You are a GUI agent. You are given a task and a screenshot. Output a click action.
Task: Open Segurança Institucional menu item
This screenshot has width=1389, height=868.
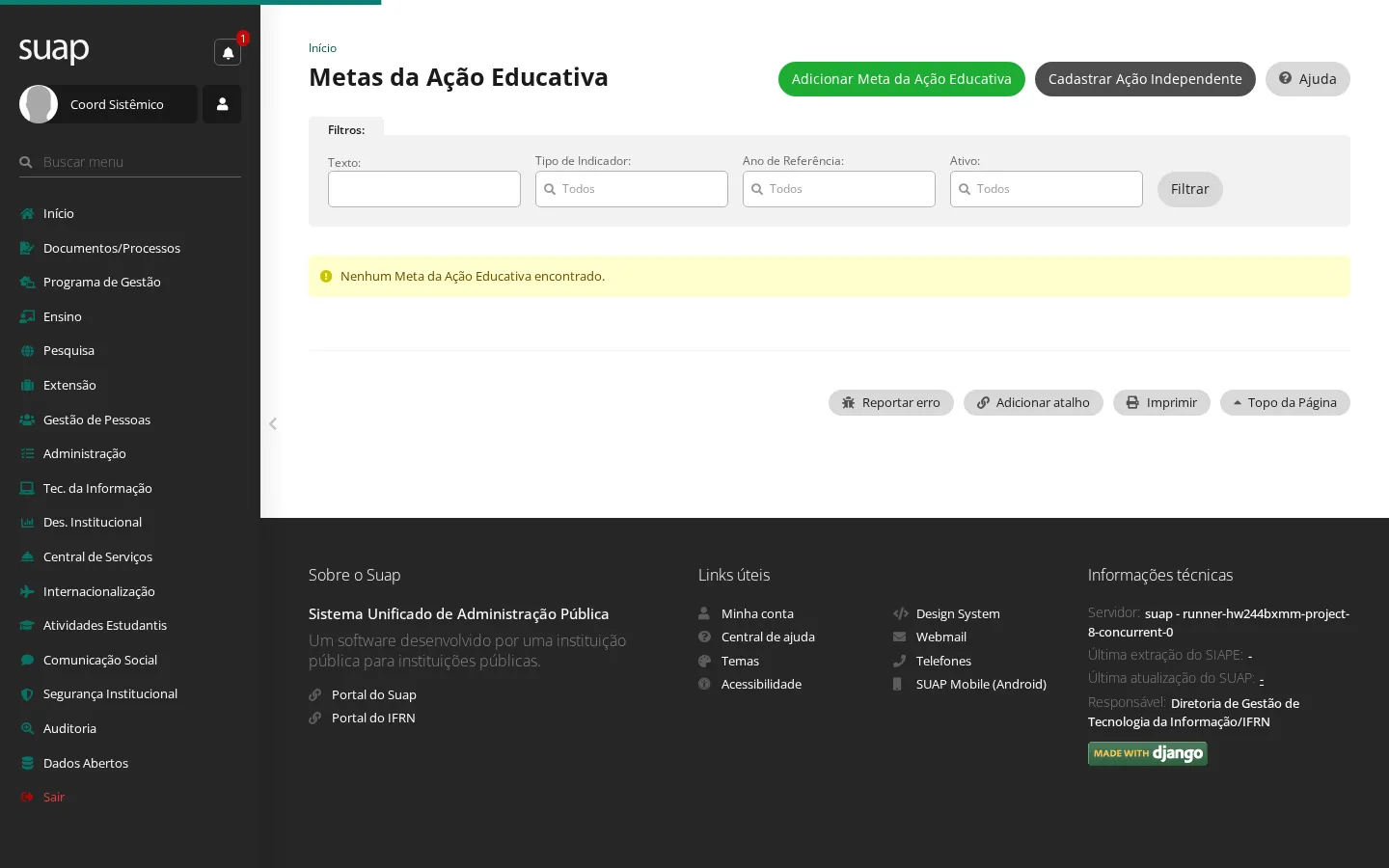(130, 693)
